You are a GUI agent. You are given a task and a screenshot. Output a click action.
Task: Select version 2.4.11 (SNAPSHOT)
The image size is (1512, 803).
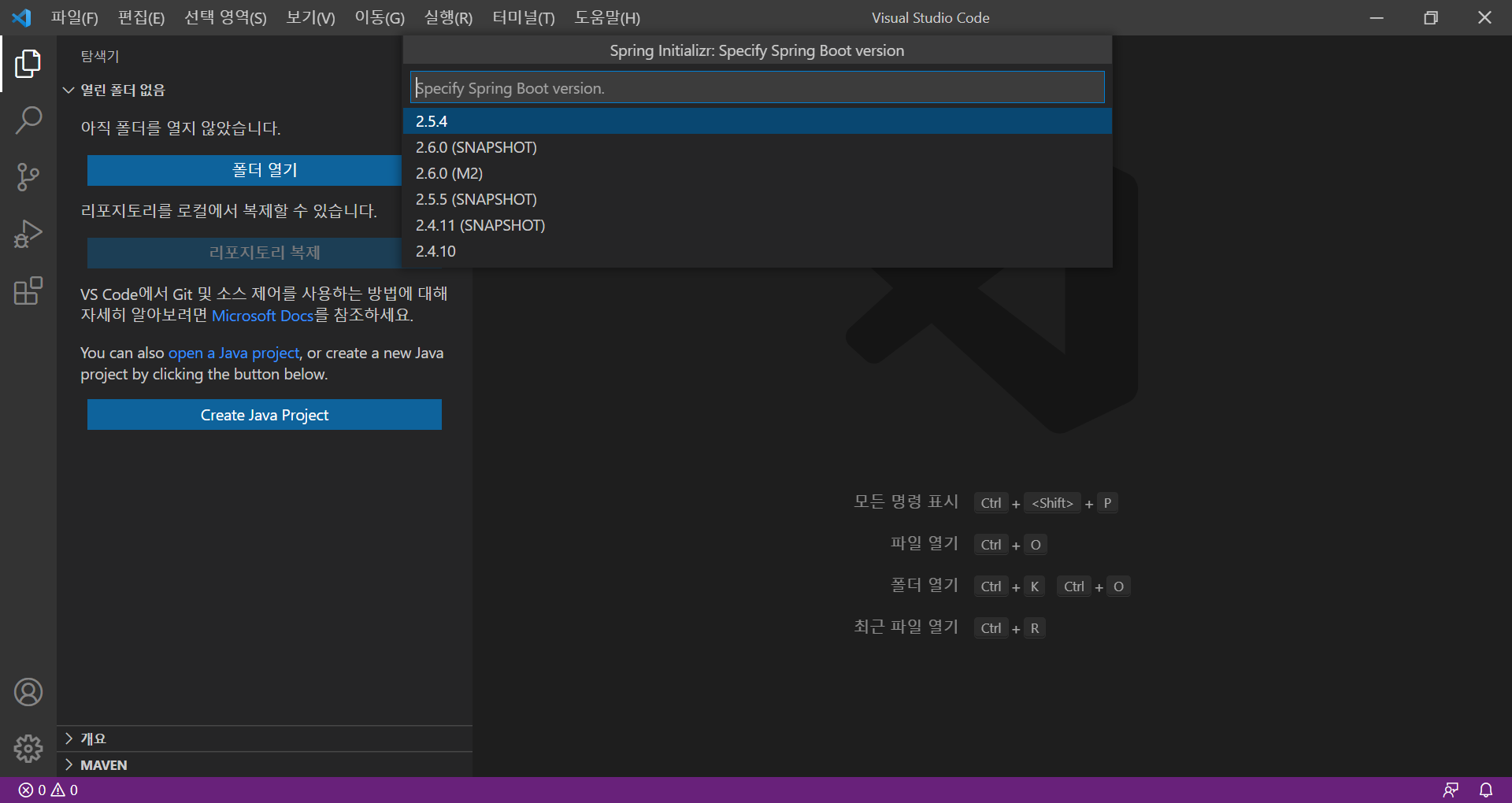(758, 225)
